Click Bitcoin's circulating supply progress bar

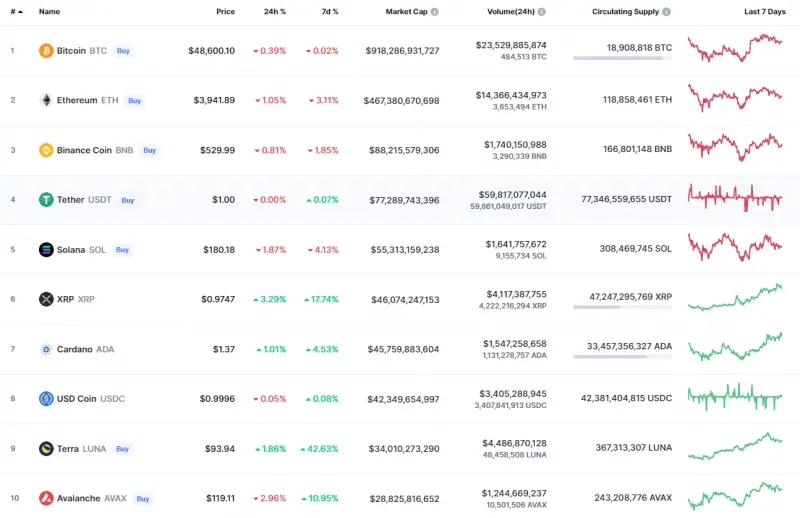(x=622, y=58)
